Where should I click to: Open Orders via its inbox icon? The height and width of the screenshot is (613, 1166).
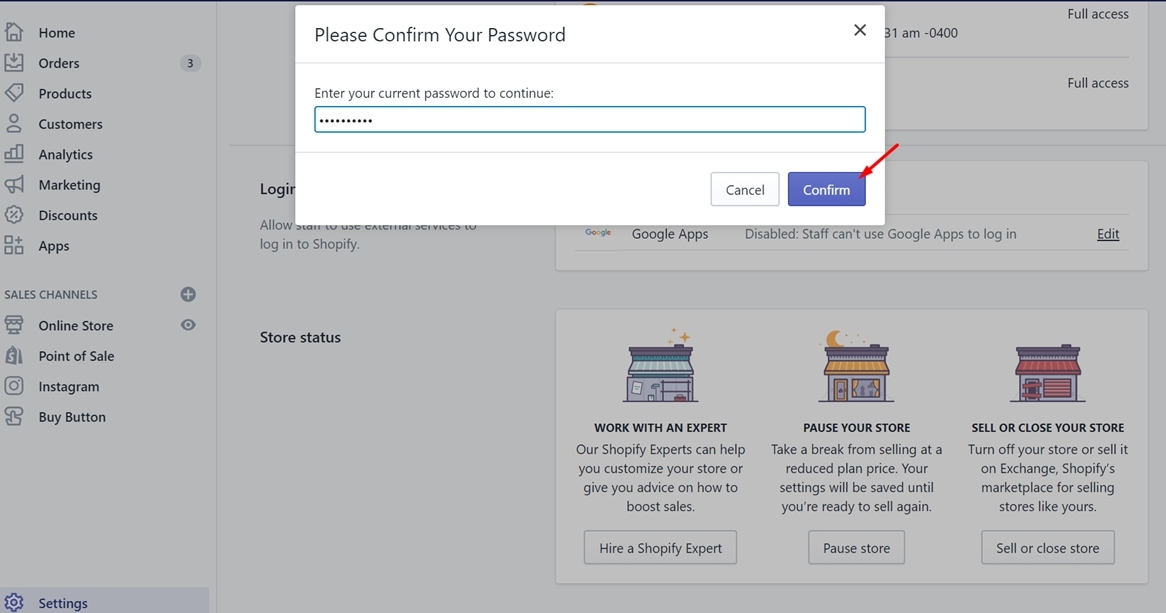click(14, 63)
